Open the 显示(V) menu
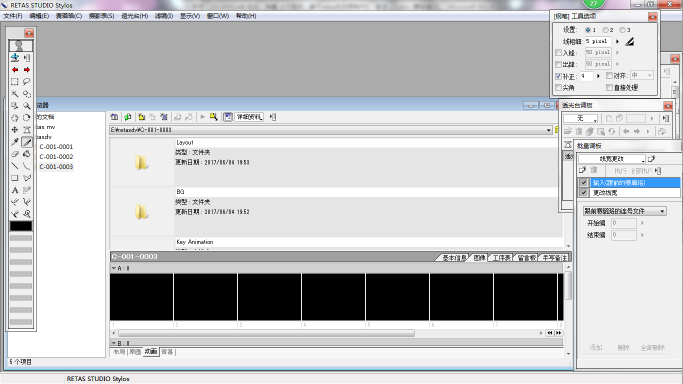Image resolution: width=683 pixels, height=384 pixels. tap(189, 16)
